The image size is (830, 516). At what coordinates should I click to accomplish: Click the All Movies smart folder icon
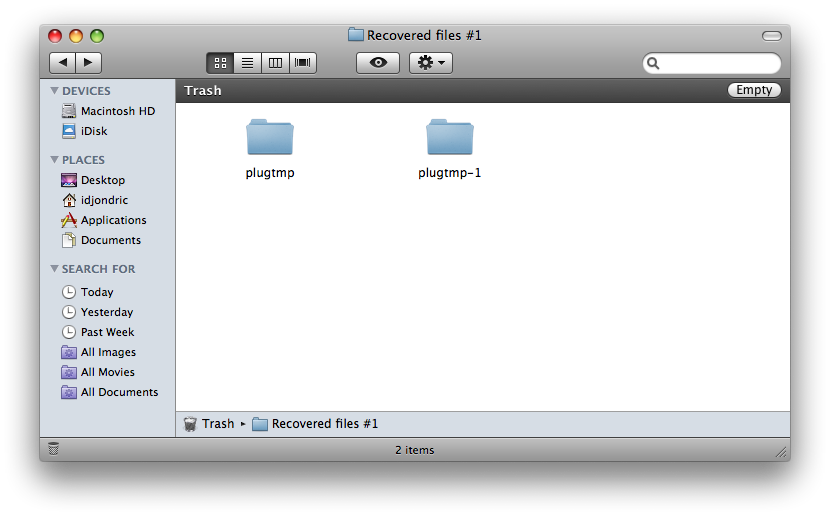tap(69, 372)
